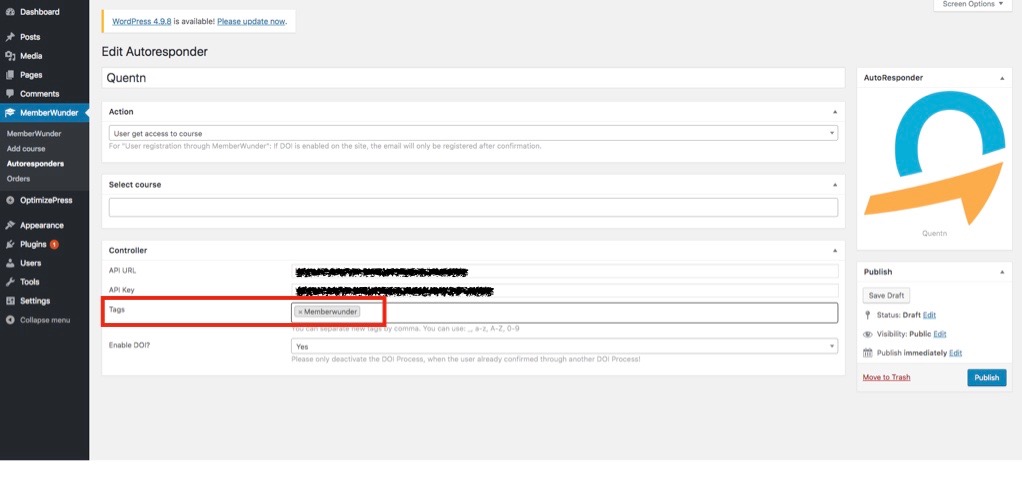Collapse the Select course panel
Viewport: 1022px width, 502px height.
[x=834, y=185]
